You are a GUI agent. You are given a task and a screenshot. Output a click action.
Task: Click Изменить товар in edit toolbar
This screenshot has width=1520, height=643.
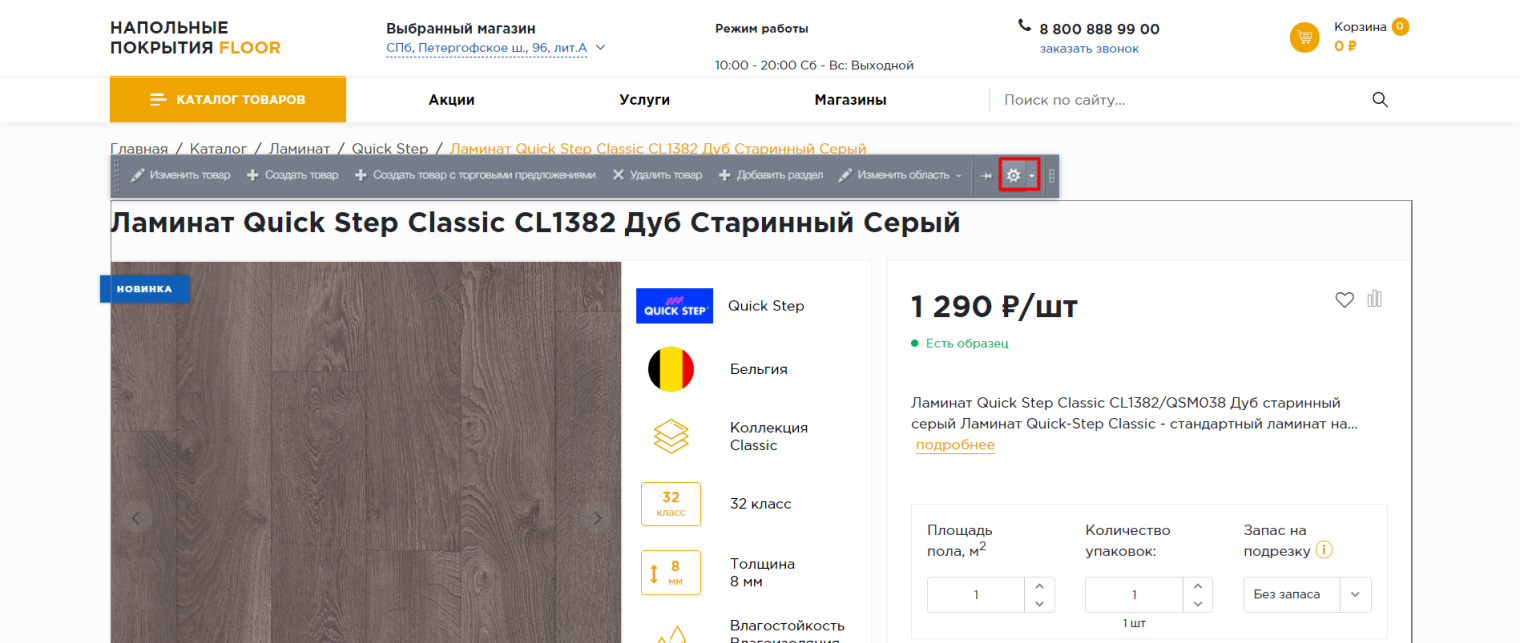pos(181,176)
